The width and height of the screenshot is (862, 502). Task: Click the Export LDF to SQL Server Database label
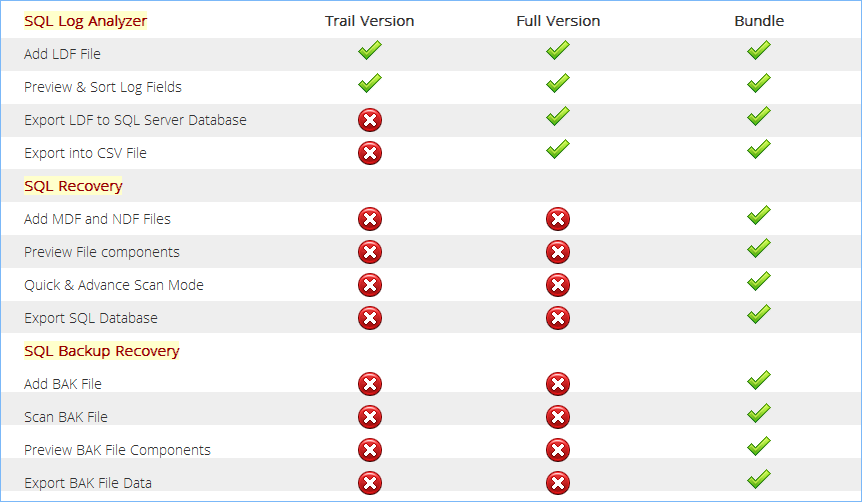tap(135, 120)
